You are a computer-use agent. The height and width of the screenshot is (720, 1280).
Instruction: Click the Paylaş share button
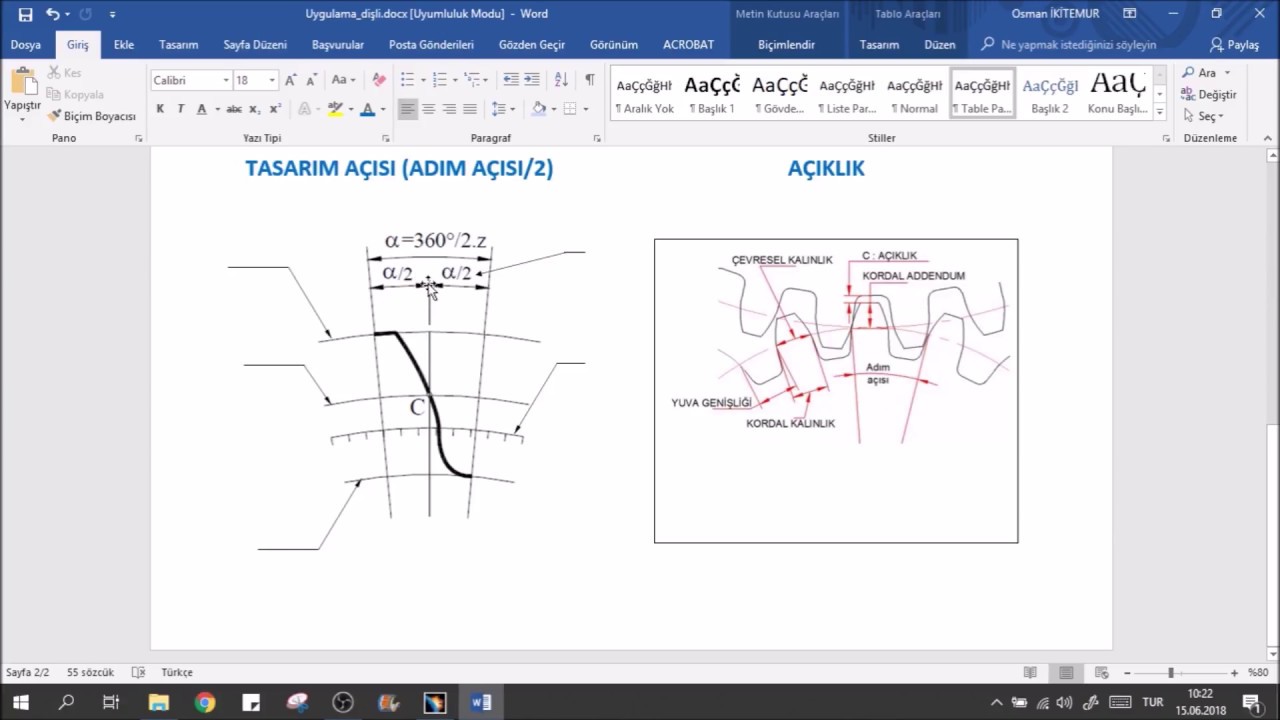coord(1234,45)
